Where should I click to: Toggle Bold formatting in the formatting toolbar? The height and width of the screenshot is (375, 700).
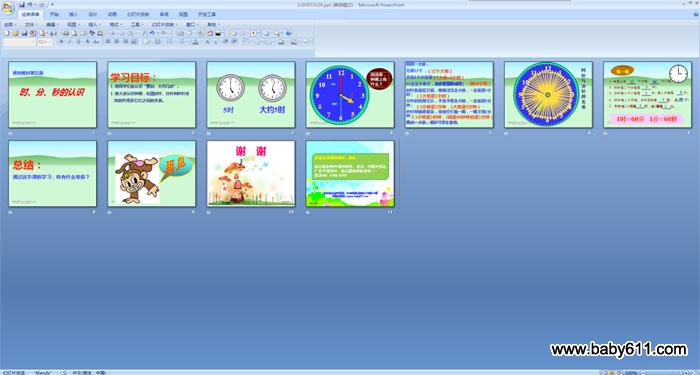pos(62,42)
